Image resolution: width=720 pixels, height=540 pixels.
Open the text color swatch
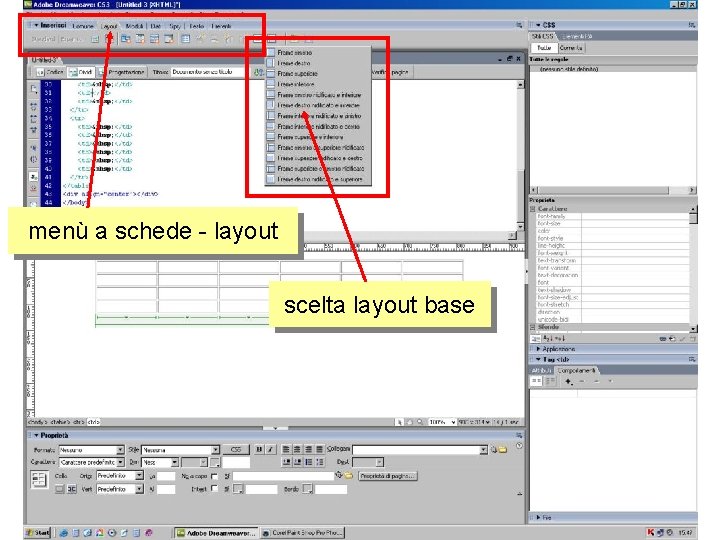[x=215, y=462]
